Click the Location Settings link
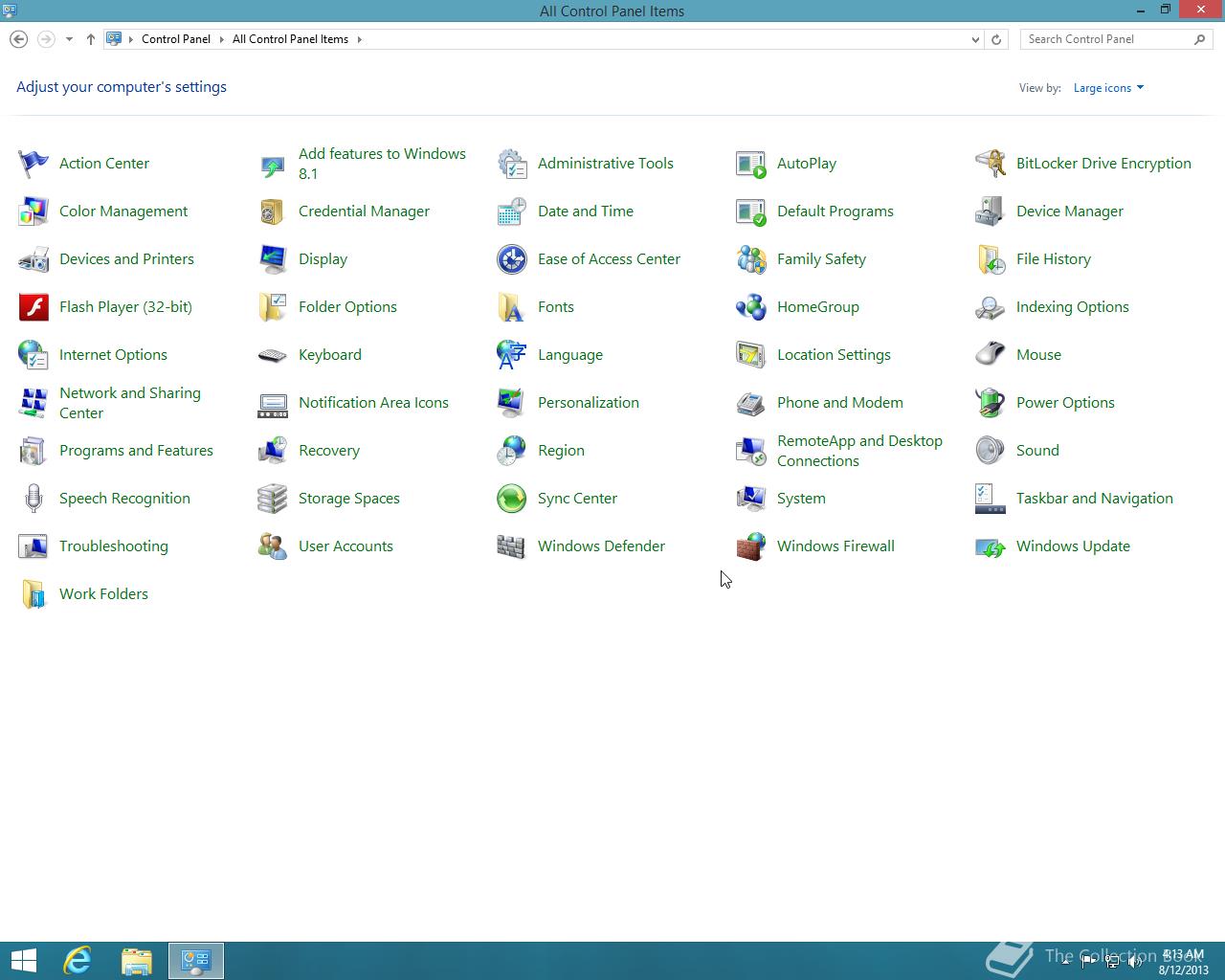The image size is (1225, 980). coord(834,355)
